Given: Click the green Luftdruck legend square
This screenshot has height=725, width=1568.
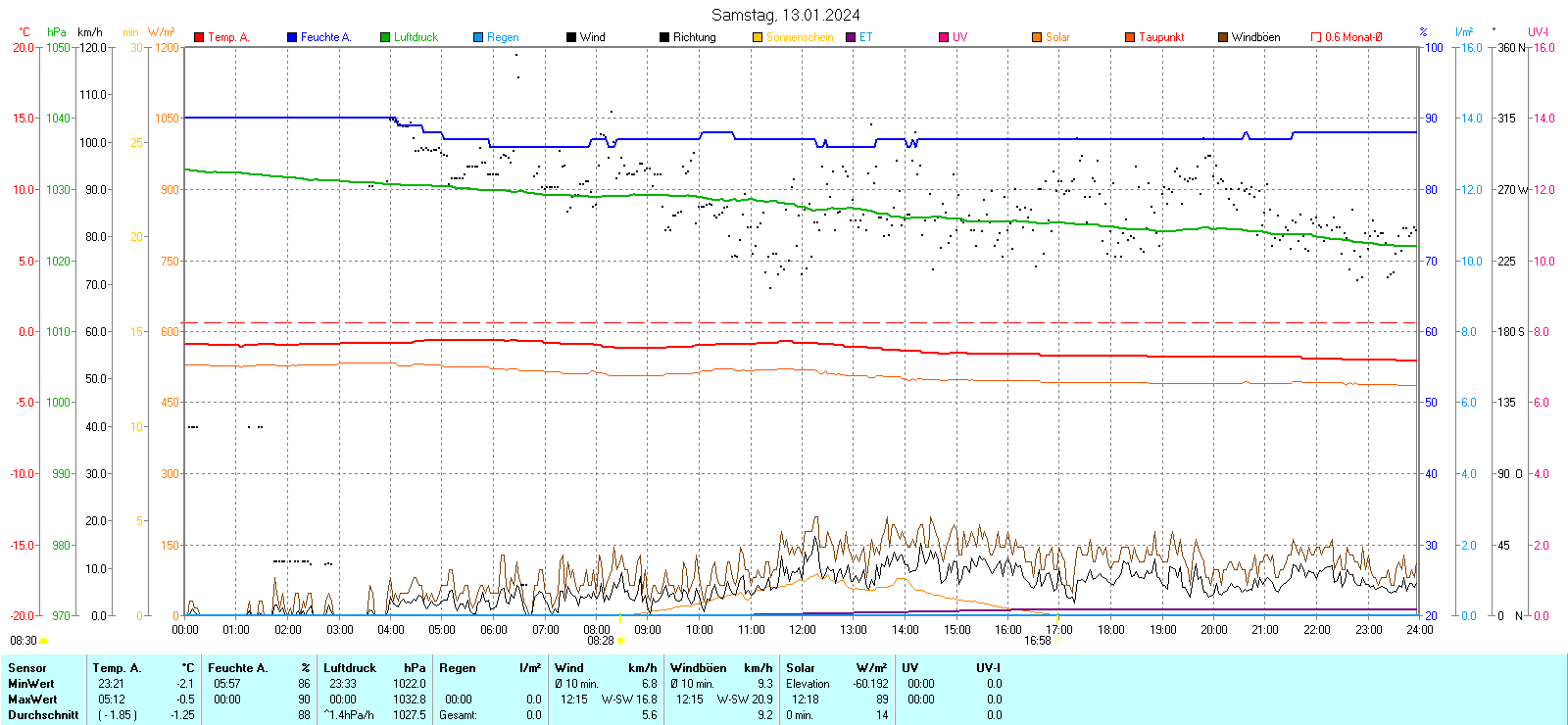Looking at the screenshot, I should click(x=385, y=37).
